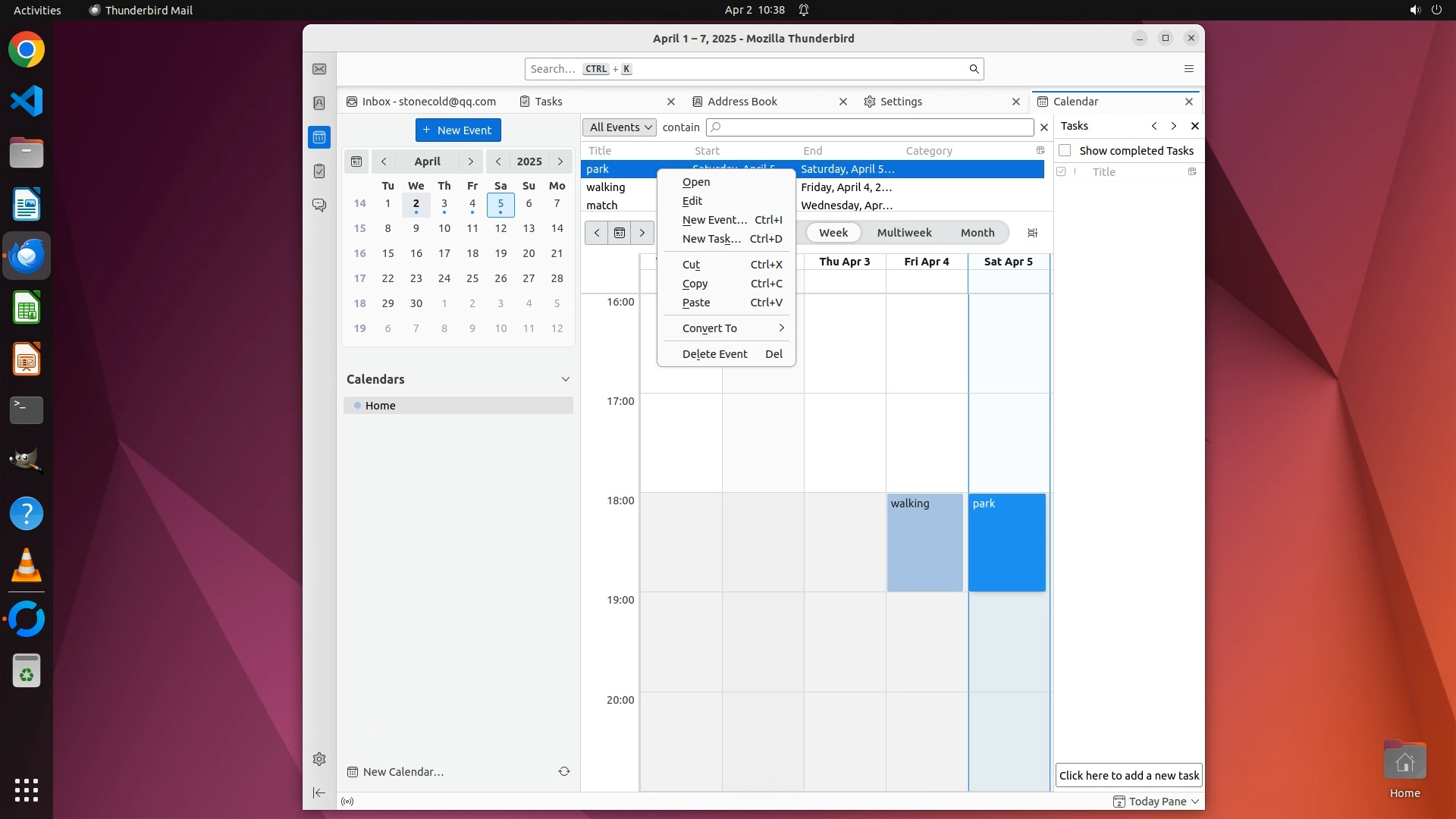The width and height of the screenshot is (1456, 819).
Task: Open the Chat space icon
Action: click(x=319, y=206)
